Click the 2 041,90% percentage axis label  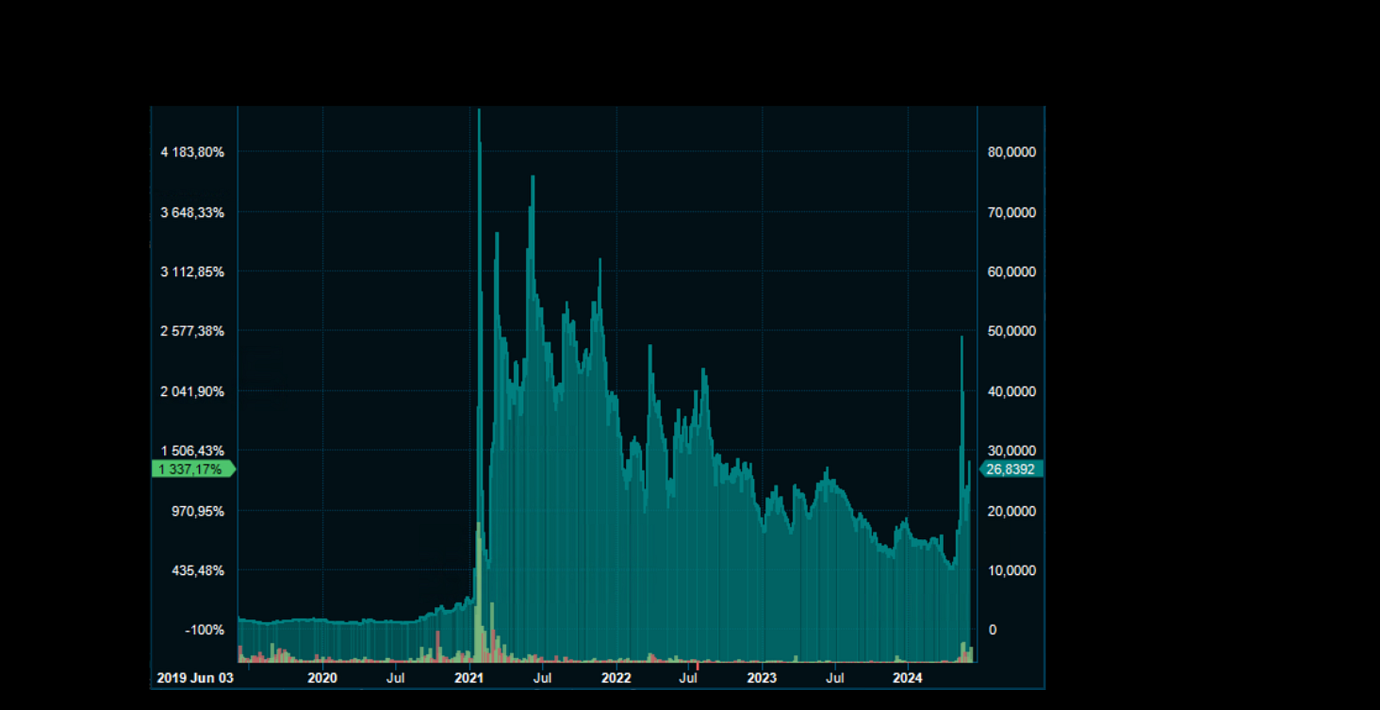pyautogui.click(x=193, y=391)
